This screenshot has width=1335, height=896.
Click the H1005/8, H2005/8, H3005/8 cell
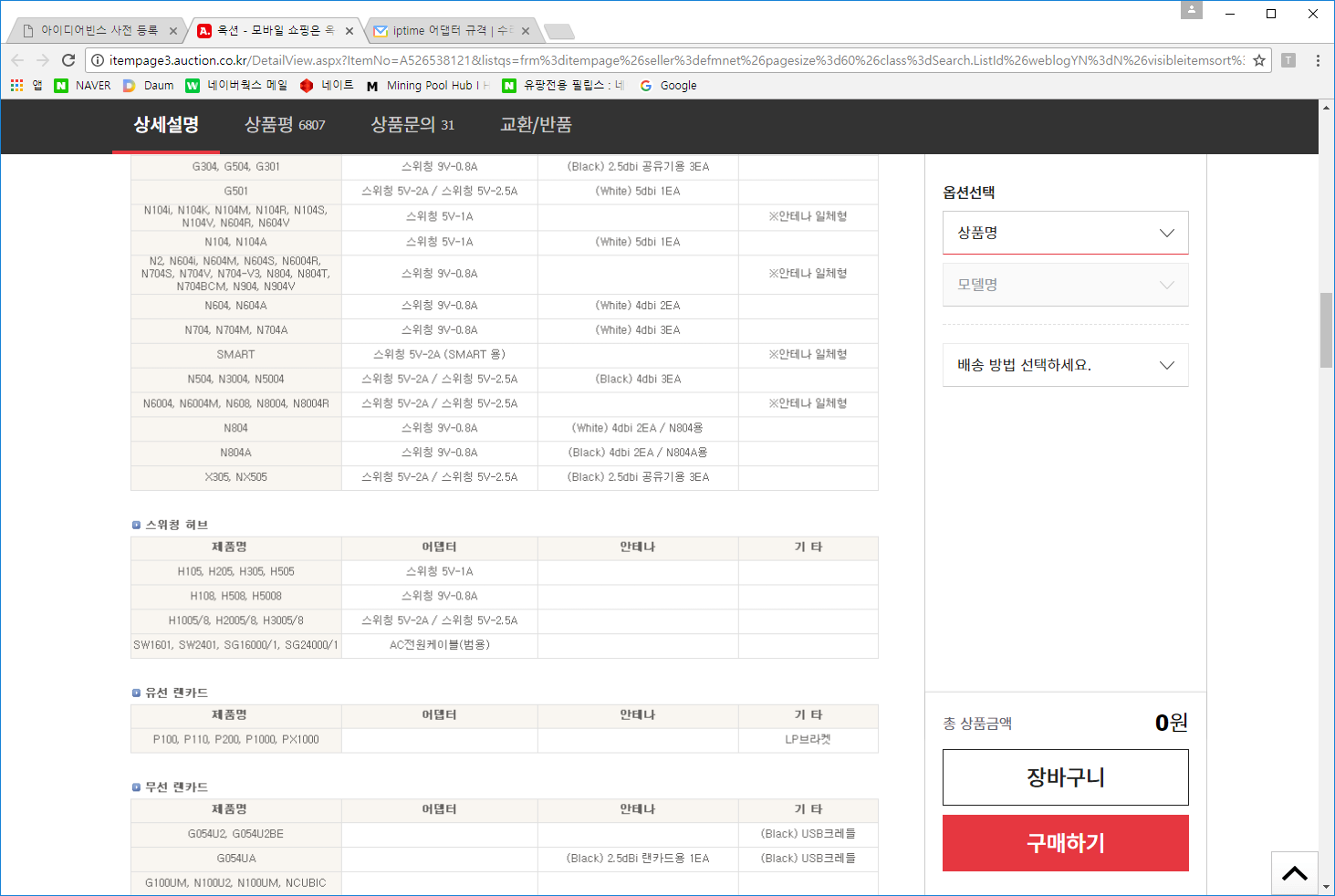[236, 620]
